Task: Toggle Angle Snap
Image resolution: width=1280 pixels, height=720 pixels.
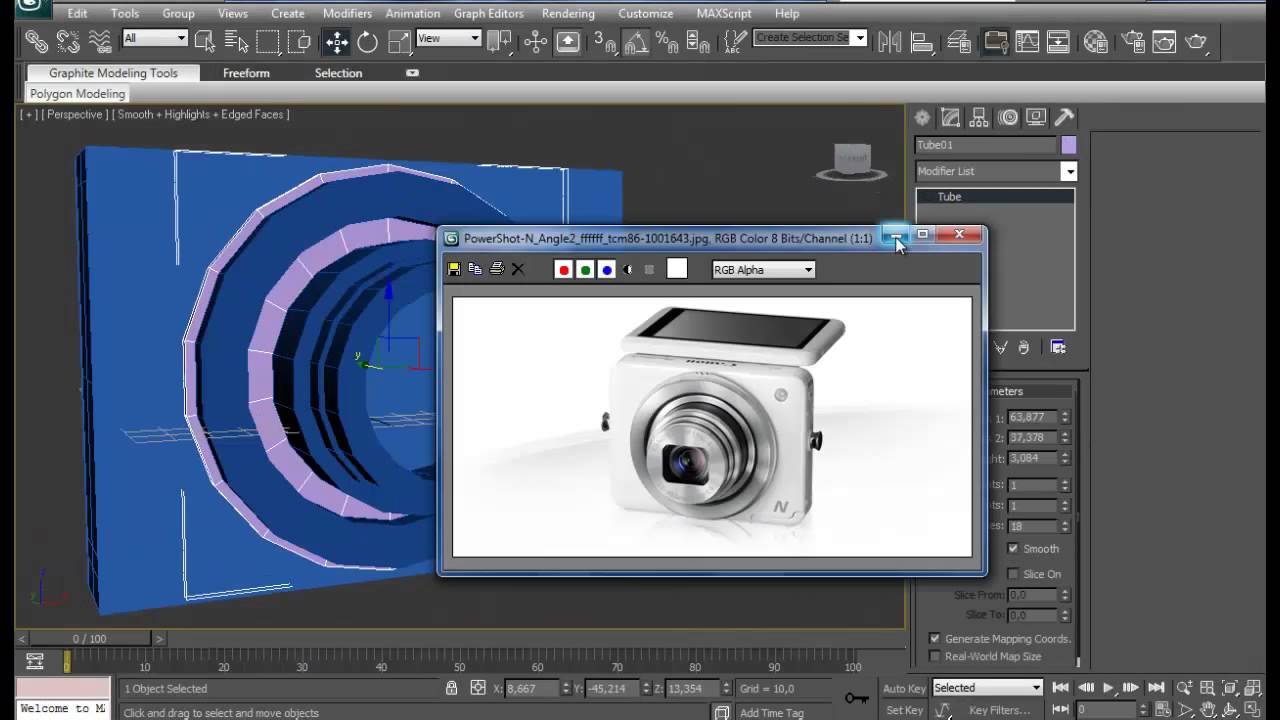Action: click(x=636, y=41)
